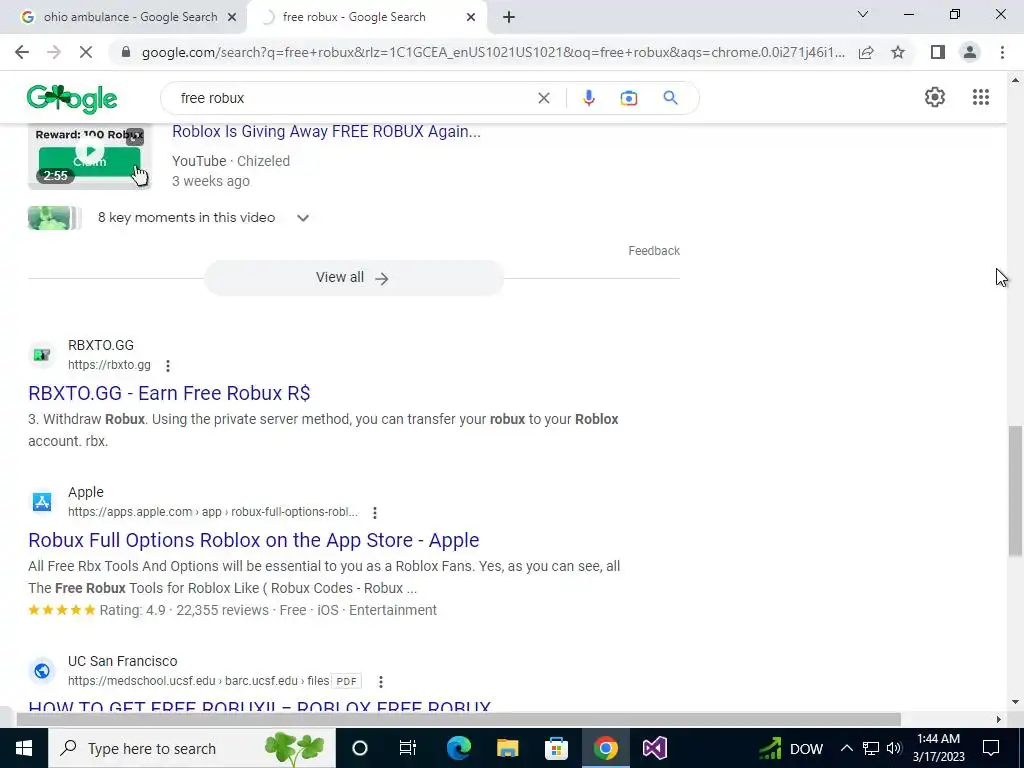1024x768 pixels.
Task: Stop loading the page with the X button
Action: (86, 52)
